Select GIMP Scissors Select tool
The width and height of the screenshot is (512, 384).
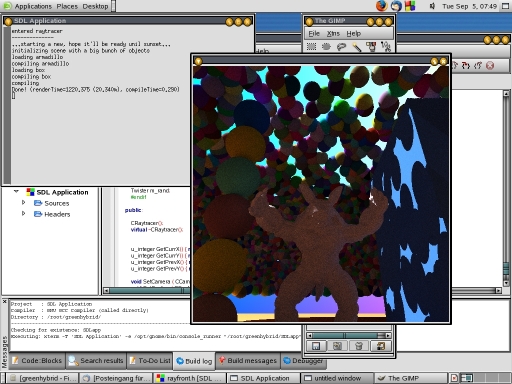click(386, 47)
